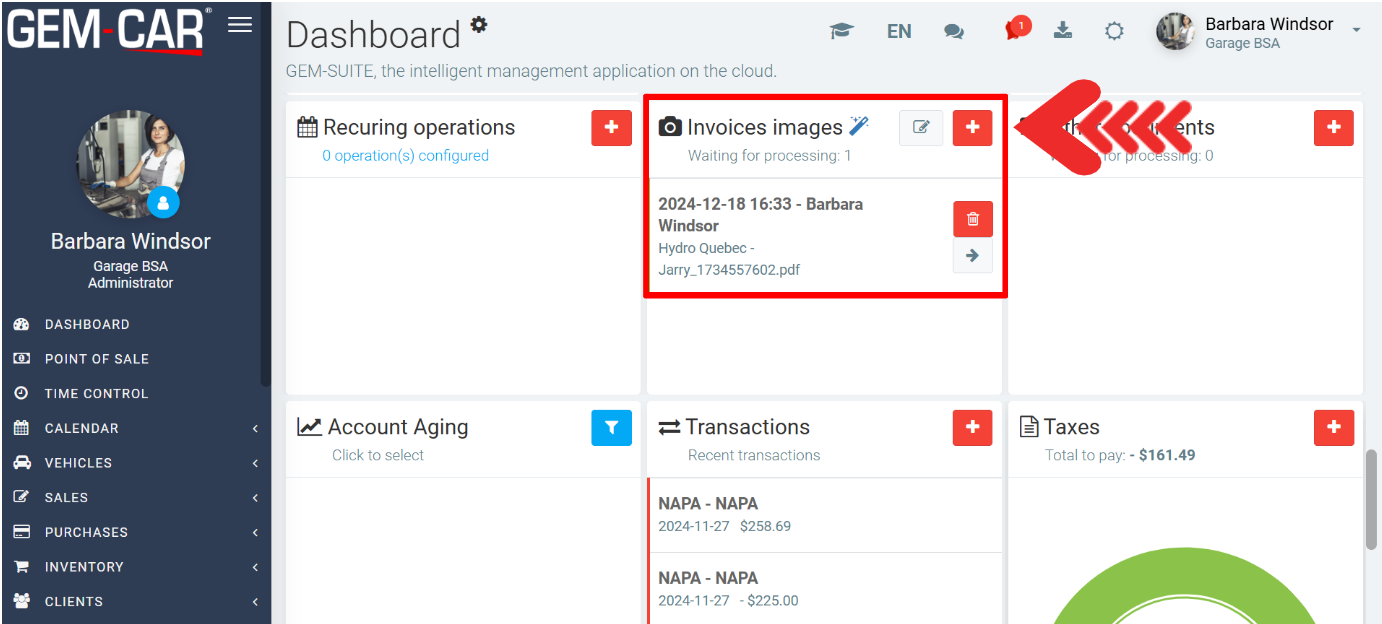The width and height of the screenshot is (1382, 624).
Task: Toggle the light/dark theme icon
Action: [x=1114, y=32]
